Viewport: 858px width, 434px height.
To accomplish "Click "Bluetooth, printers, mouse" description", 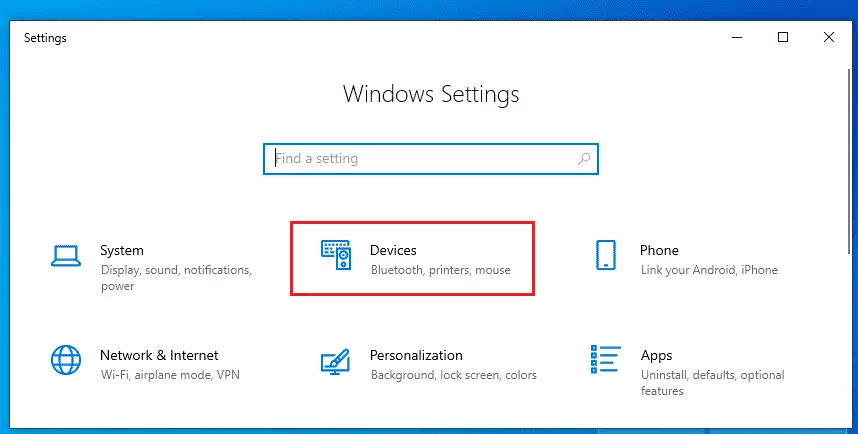I will (440, 270).
